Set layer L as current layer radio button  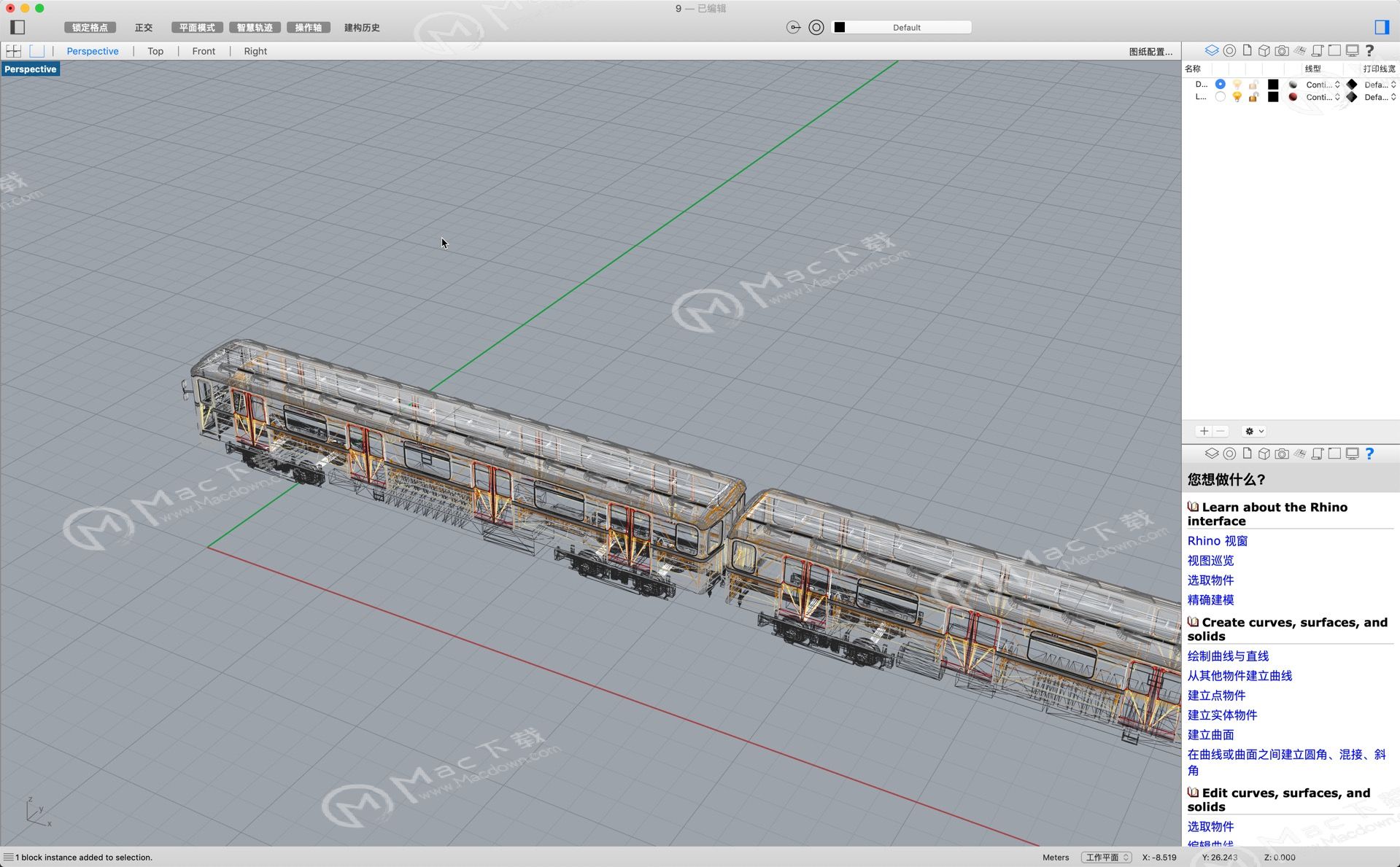click(1220, 97)
